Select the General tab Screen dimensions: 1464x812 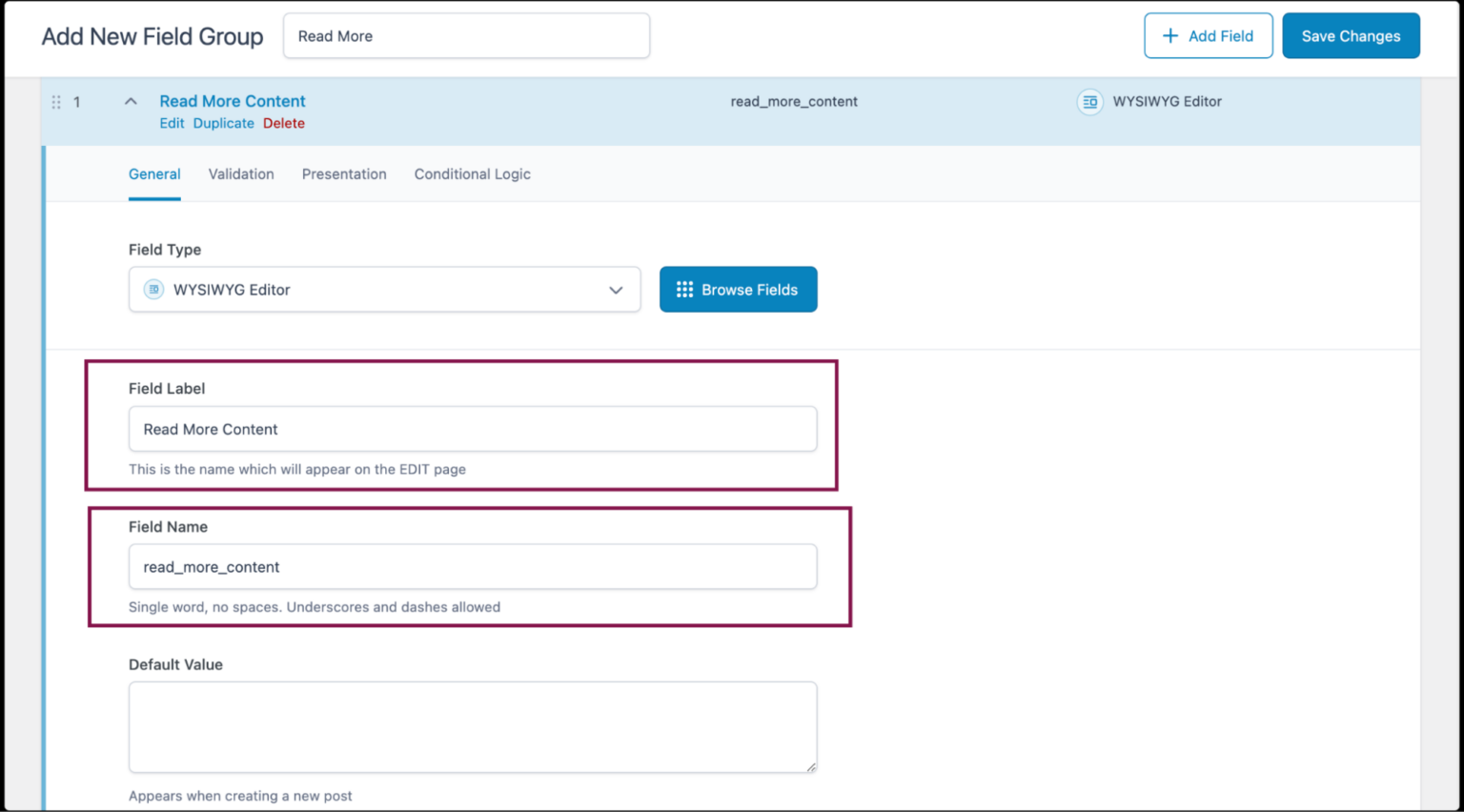(x=154, y=173)
